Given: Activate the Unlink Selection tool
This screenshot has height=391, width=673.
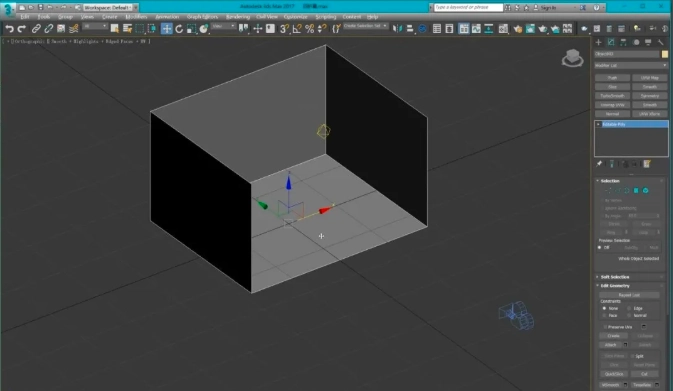Looking at the screenshot, I should [49, 29].
